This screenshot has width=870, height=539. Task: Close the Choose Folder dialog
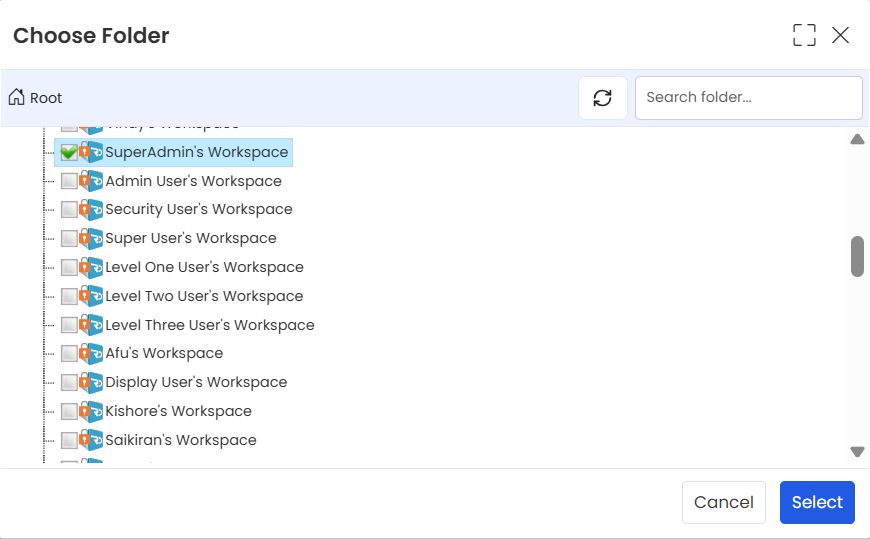click(x=840, y=35)
